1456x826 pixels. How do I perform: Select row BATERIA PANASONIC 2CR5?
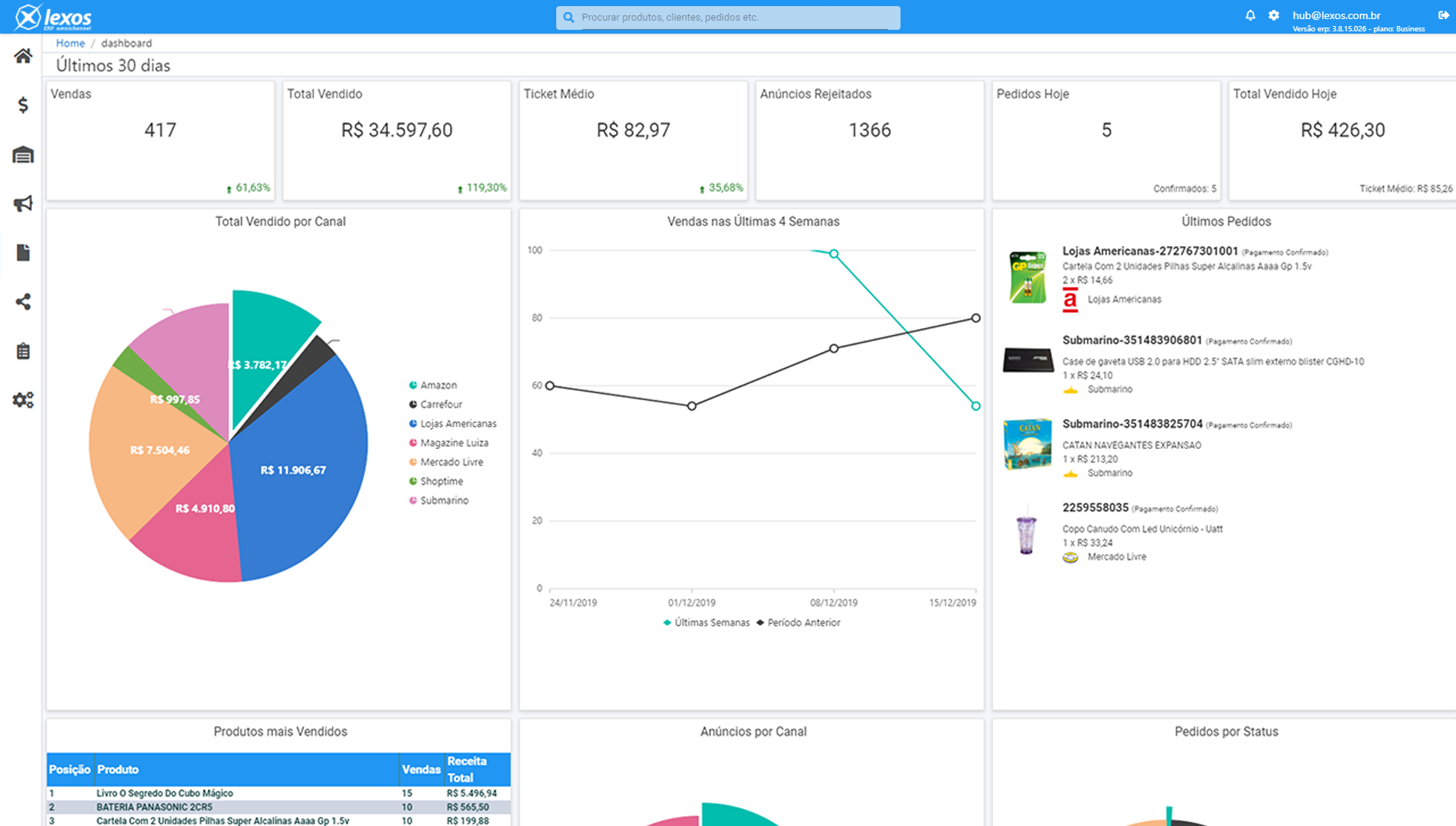click(278, 807)
